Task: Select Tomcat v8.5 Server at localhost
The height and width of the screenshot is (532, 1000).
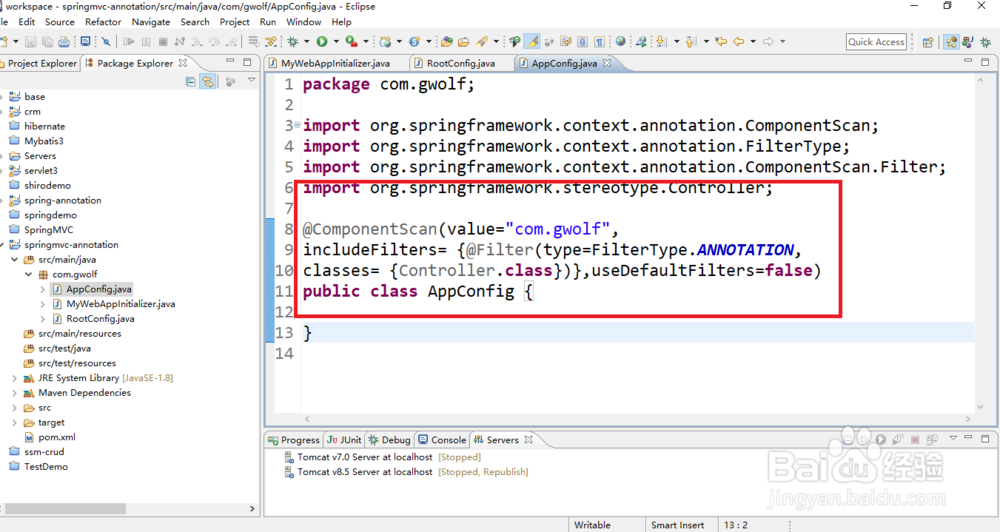Action: (406, 471)
